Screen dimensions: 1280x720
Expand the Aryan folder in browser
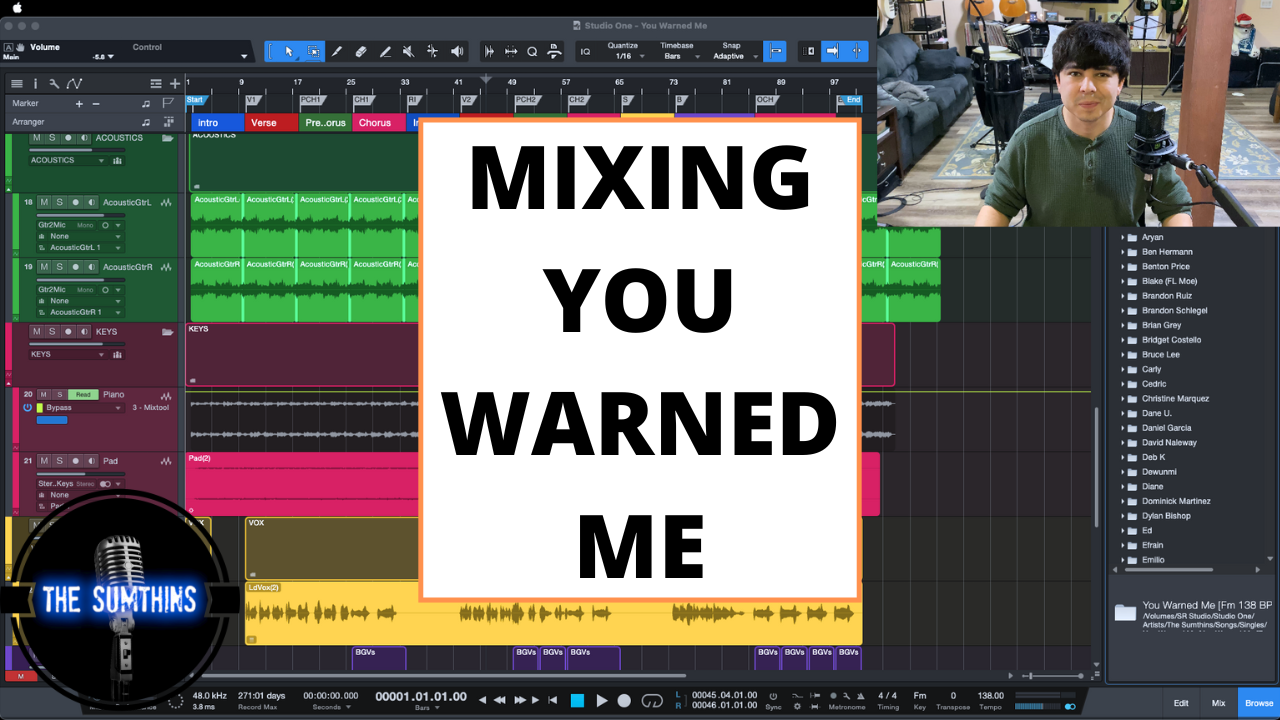pos(1122,238)
